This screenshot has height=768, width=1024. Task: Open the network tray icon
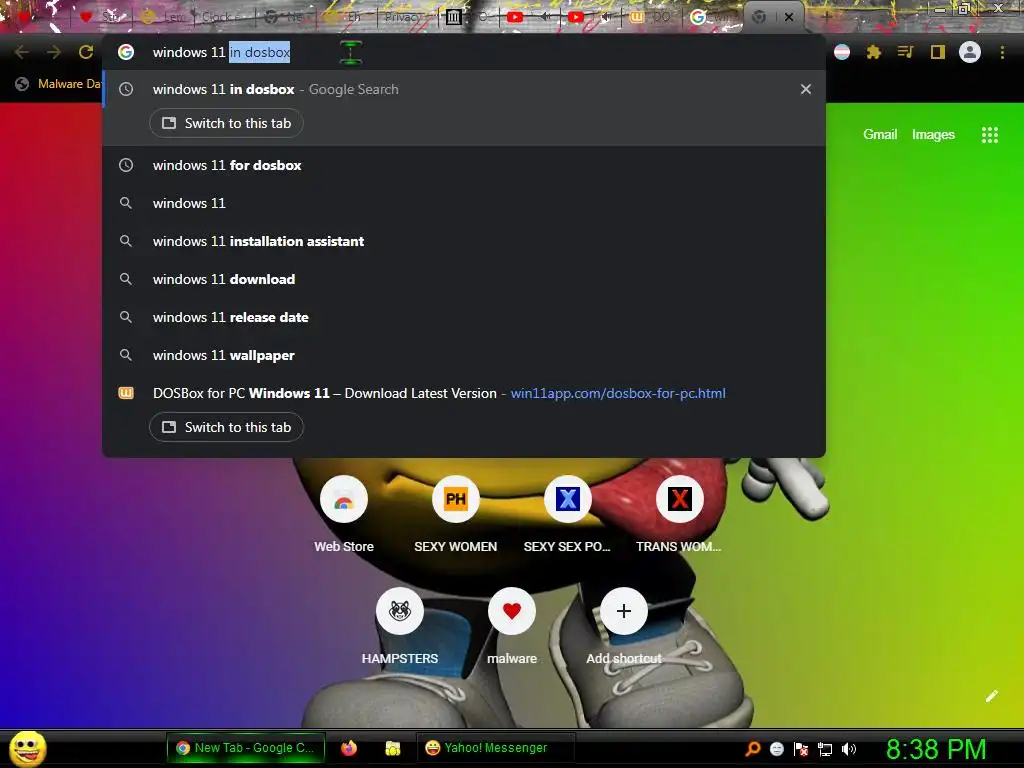tap(825, 749)
